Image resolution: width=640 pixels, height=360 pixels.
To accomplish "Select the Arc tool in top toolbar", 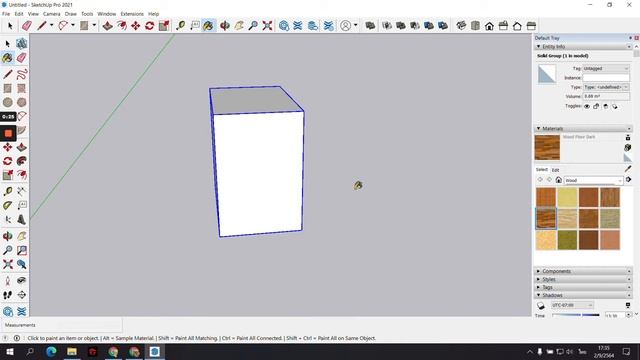I will (63, 26).
